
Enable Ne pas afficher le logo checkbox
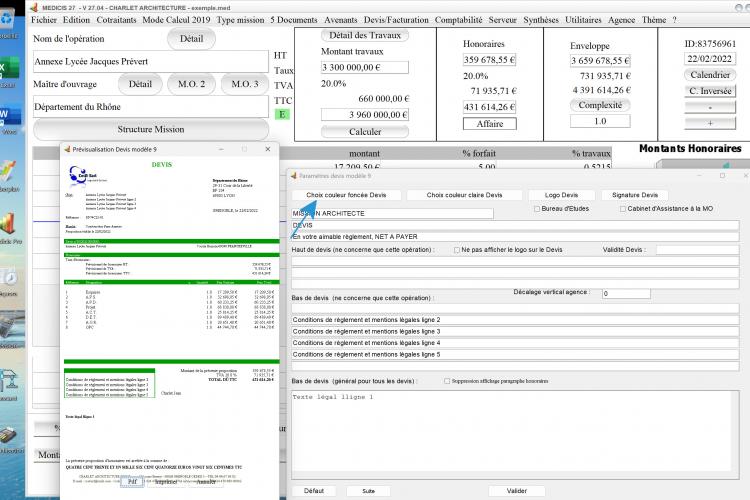tap(457, 250)
